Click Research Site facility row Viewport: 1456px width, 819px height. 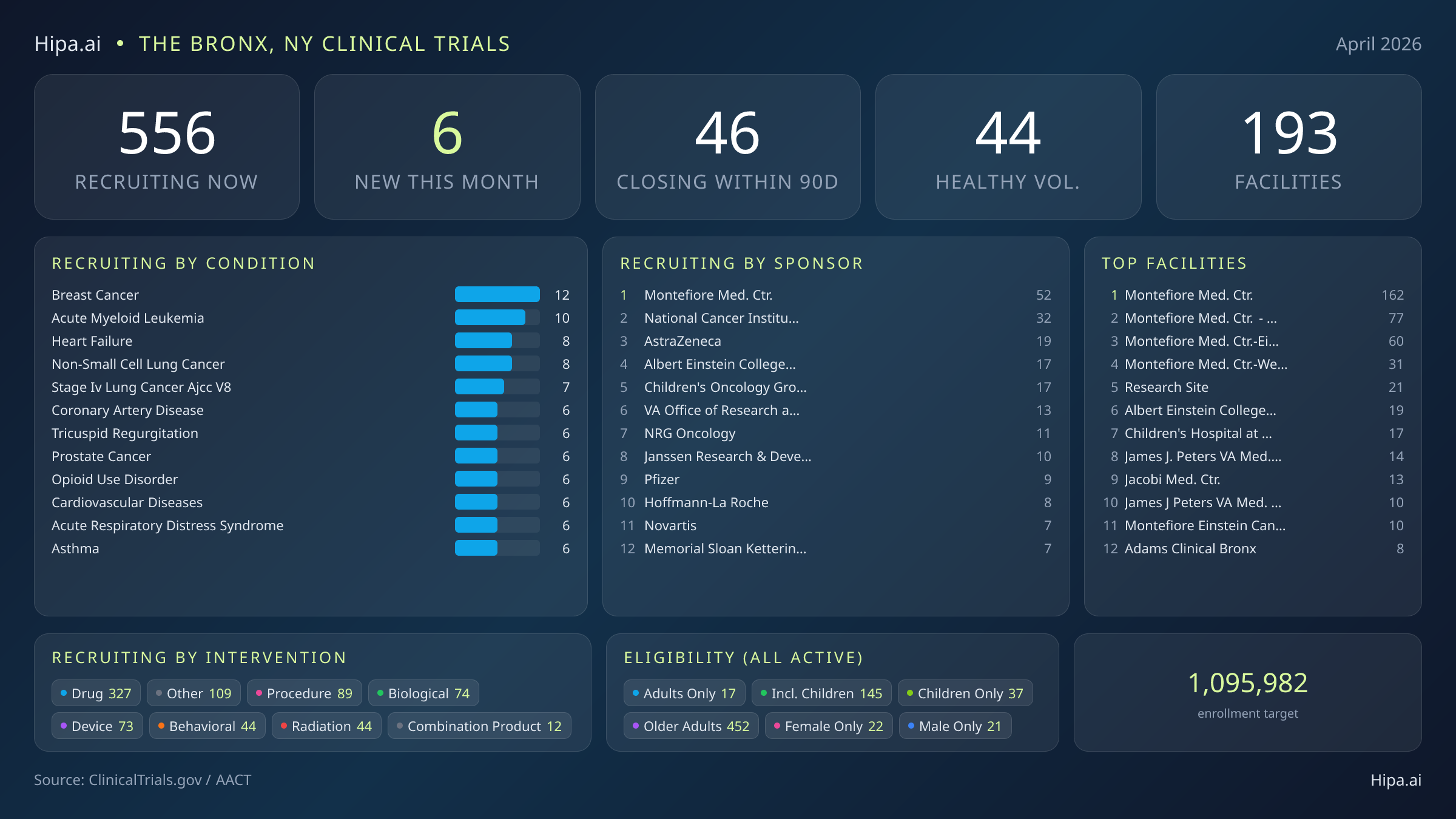[1253, 387]
